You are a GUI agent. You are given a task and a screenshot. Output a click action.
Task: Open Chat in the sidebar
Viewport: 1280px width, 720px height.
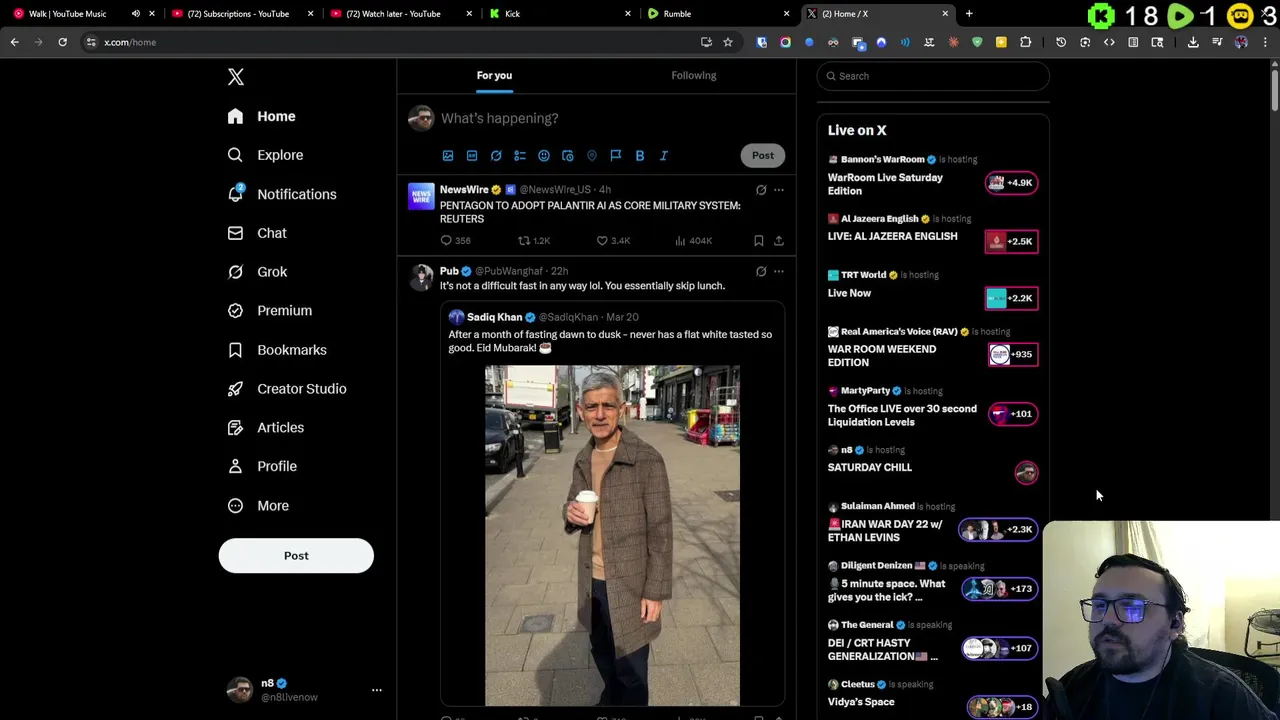coord(257,233)
